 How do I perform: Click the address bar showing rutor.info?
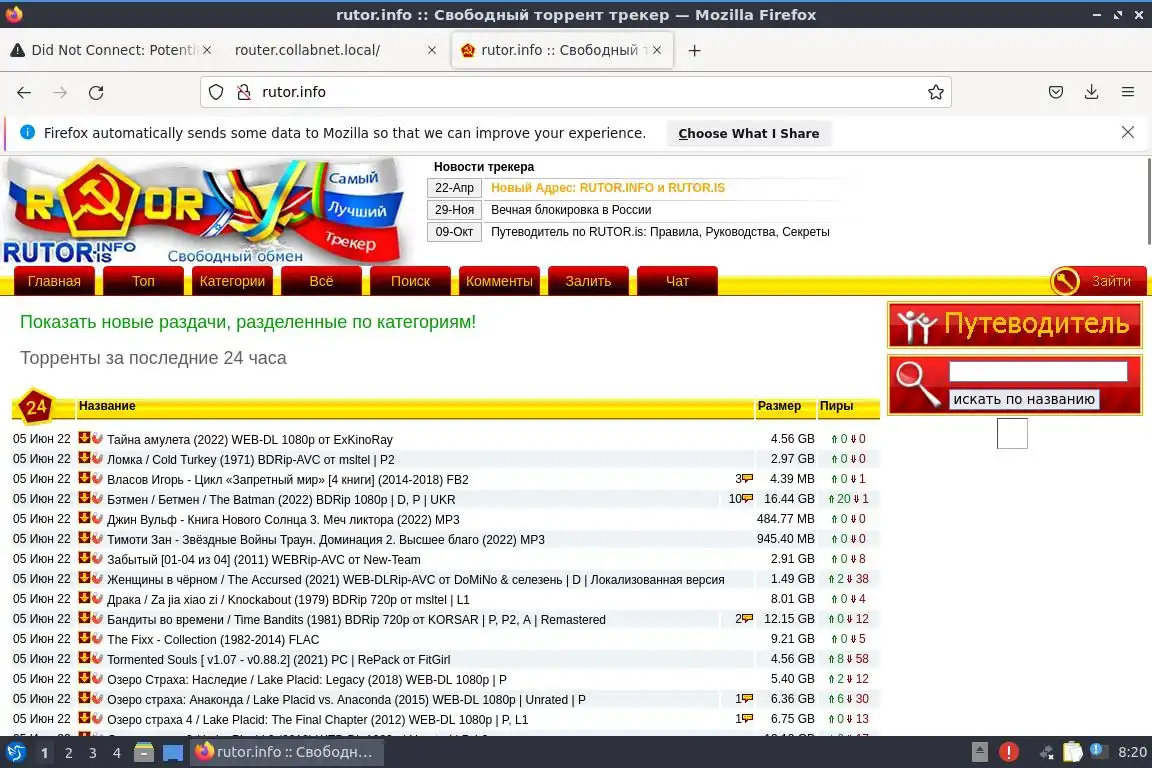click(575, 92)
